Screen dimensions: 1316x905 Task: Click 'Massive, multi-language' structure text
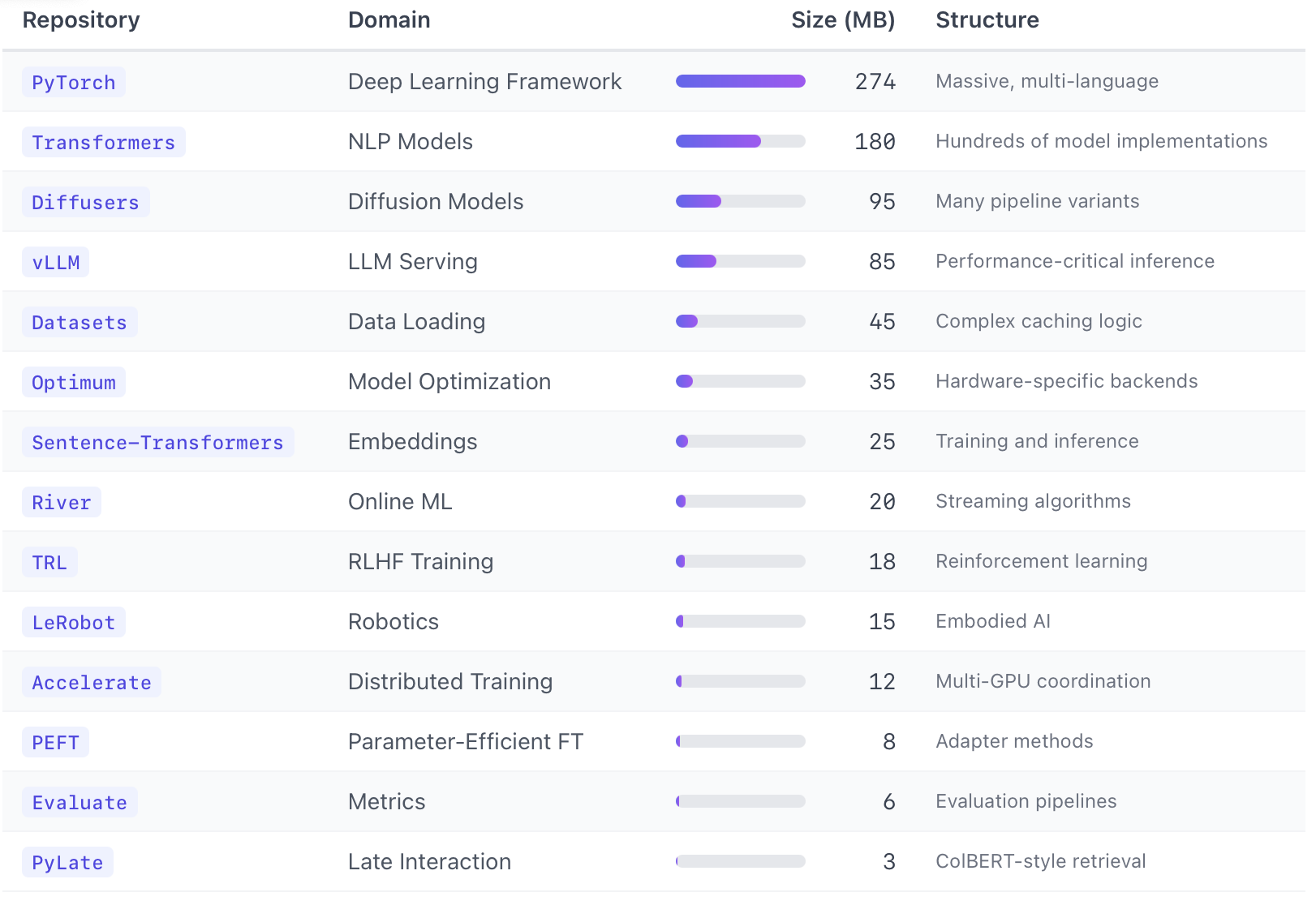click(1047, 81)
